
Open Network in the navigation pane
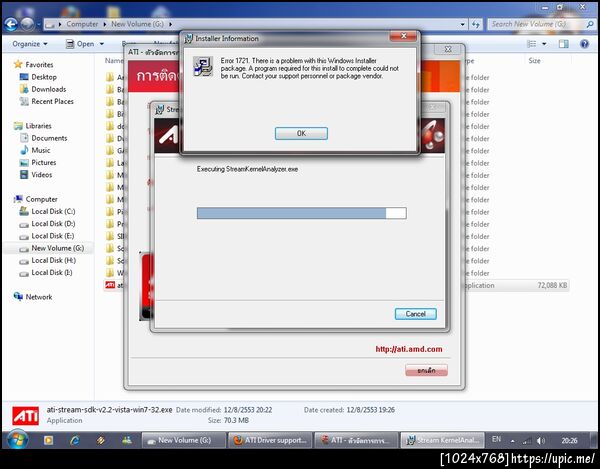[x=39, y=297]
